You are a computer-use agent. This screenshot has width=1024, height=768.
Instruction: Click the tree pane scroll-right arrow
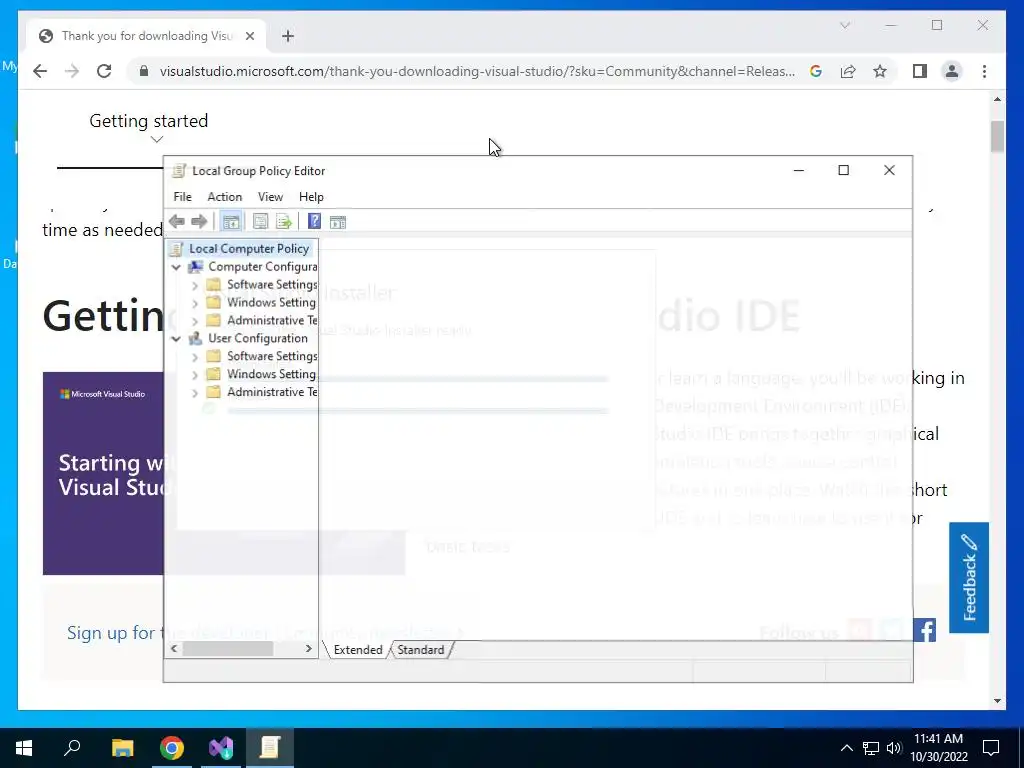click(309, 648)
